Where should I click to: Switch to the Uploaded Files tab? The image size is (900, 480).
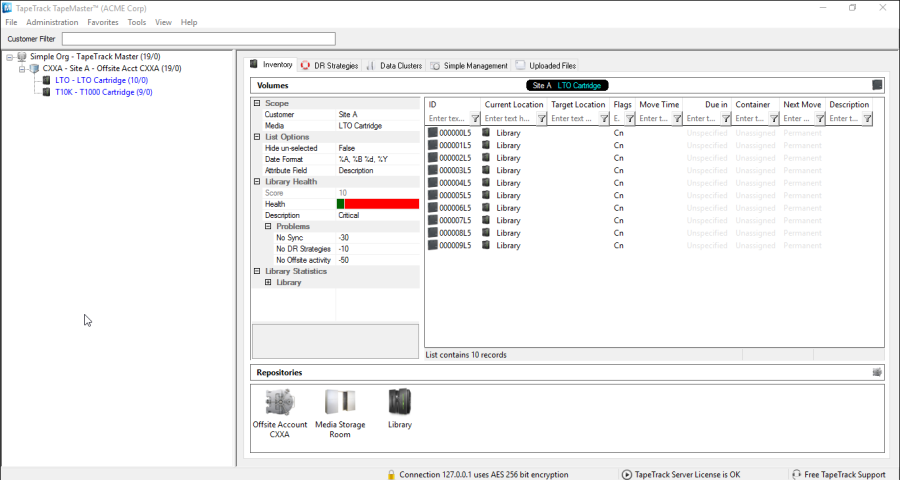pos(546,65)
